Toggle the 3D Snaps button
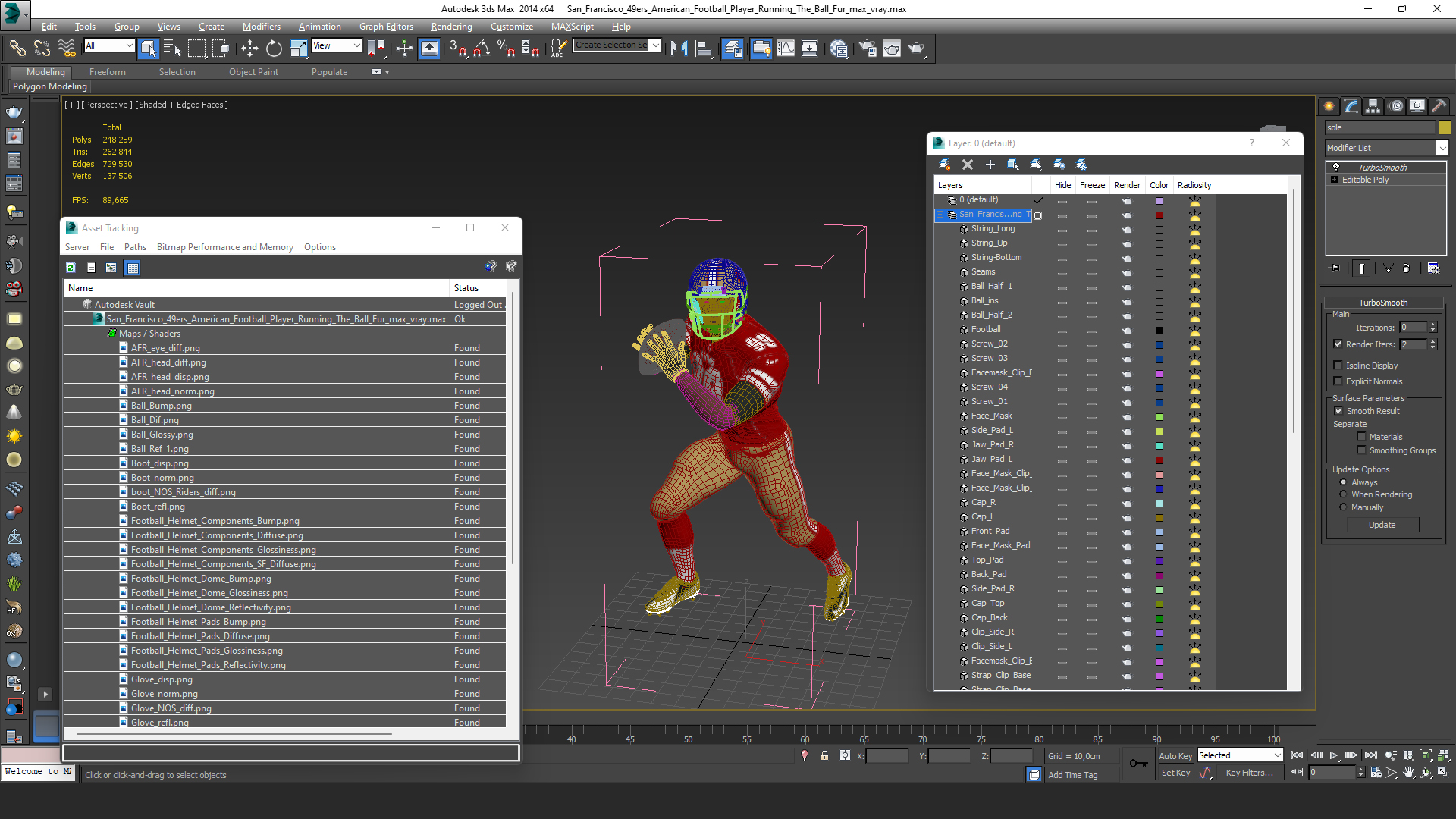The height and width of the screenshot is (819, 1456). click(457, 49)
